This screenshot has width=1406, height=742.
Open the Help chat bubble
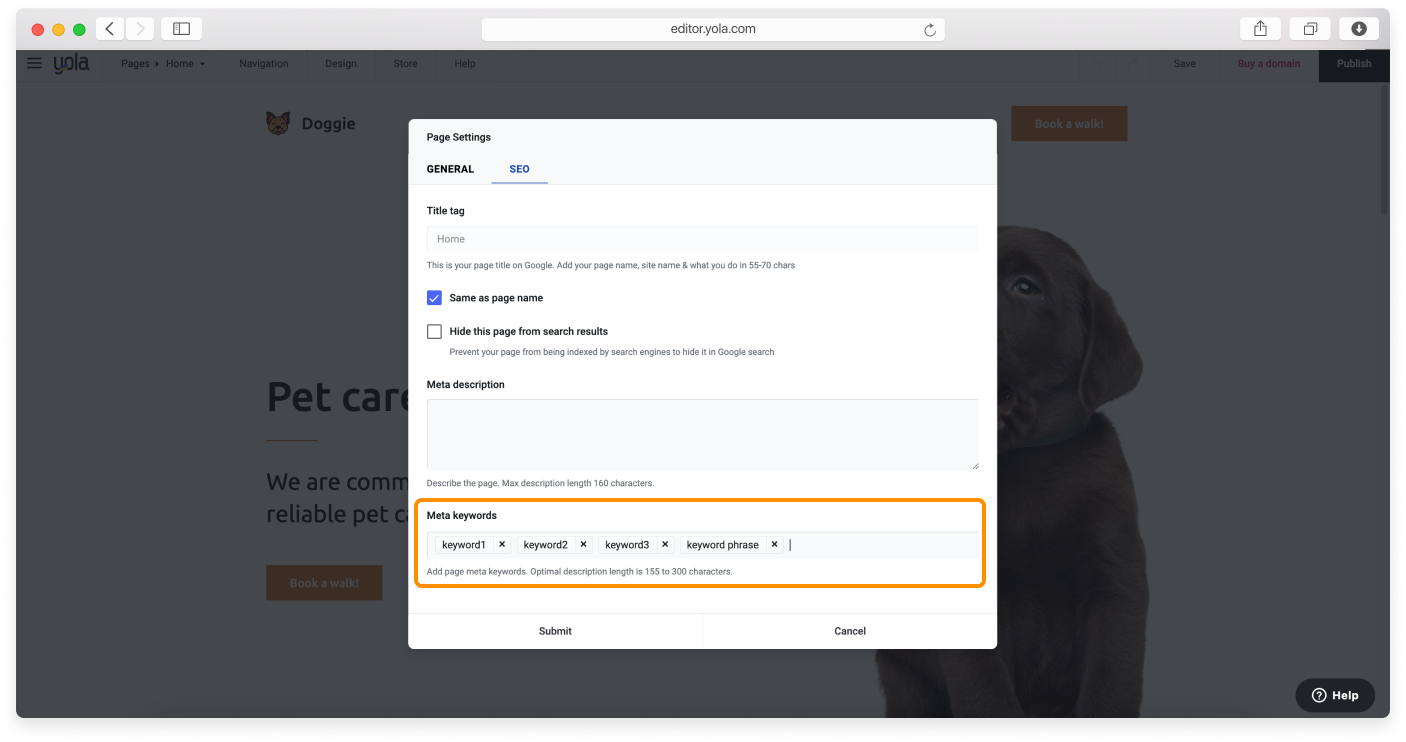click(1334, 695)
